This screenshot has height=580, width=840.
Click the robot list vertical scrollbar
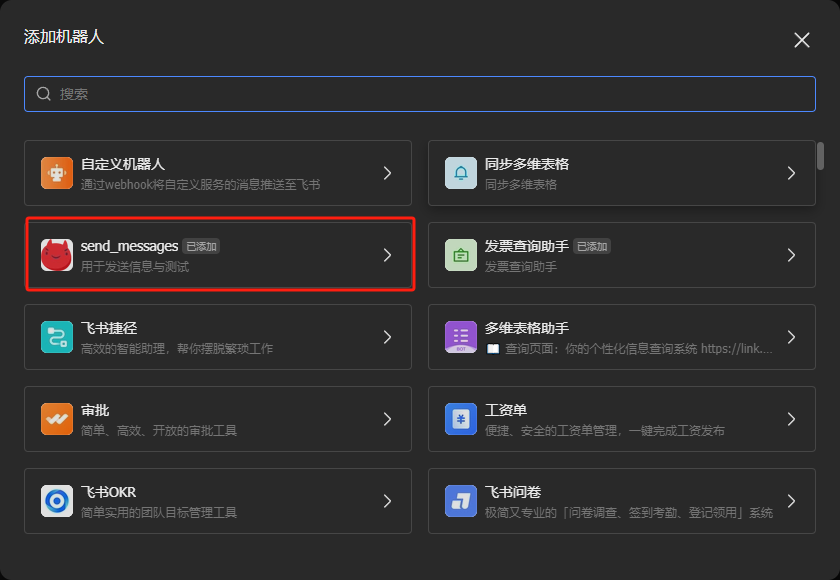pyautogui.click(x=820, y=156)
